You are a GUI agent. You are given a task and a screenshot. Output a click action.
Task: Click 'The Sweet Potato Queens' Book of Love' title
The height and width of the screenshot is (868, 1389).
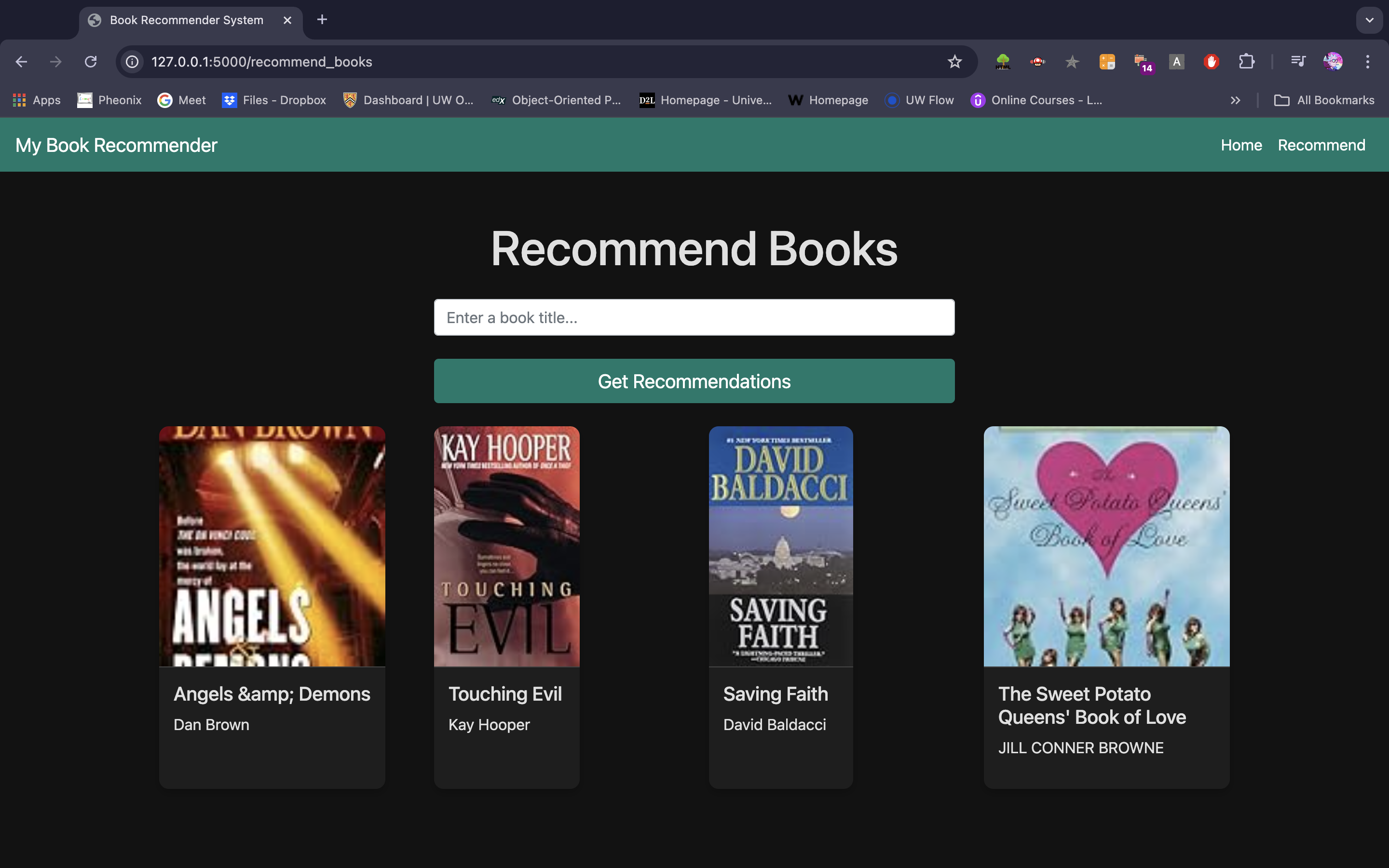[x=1092, y=705]
